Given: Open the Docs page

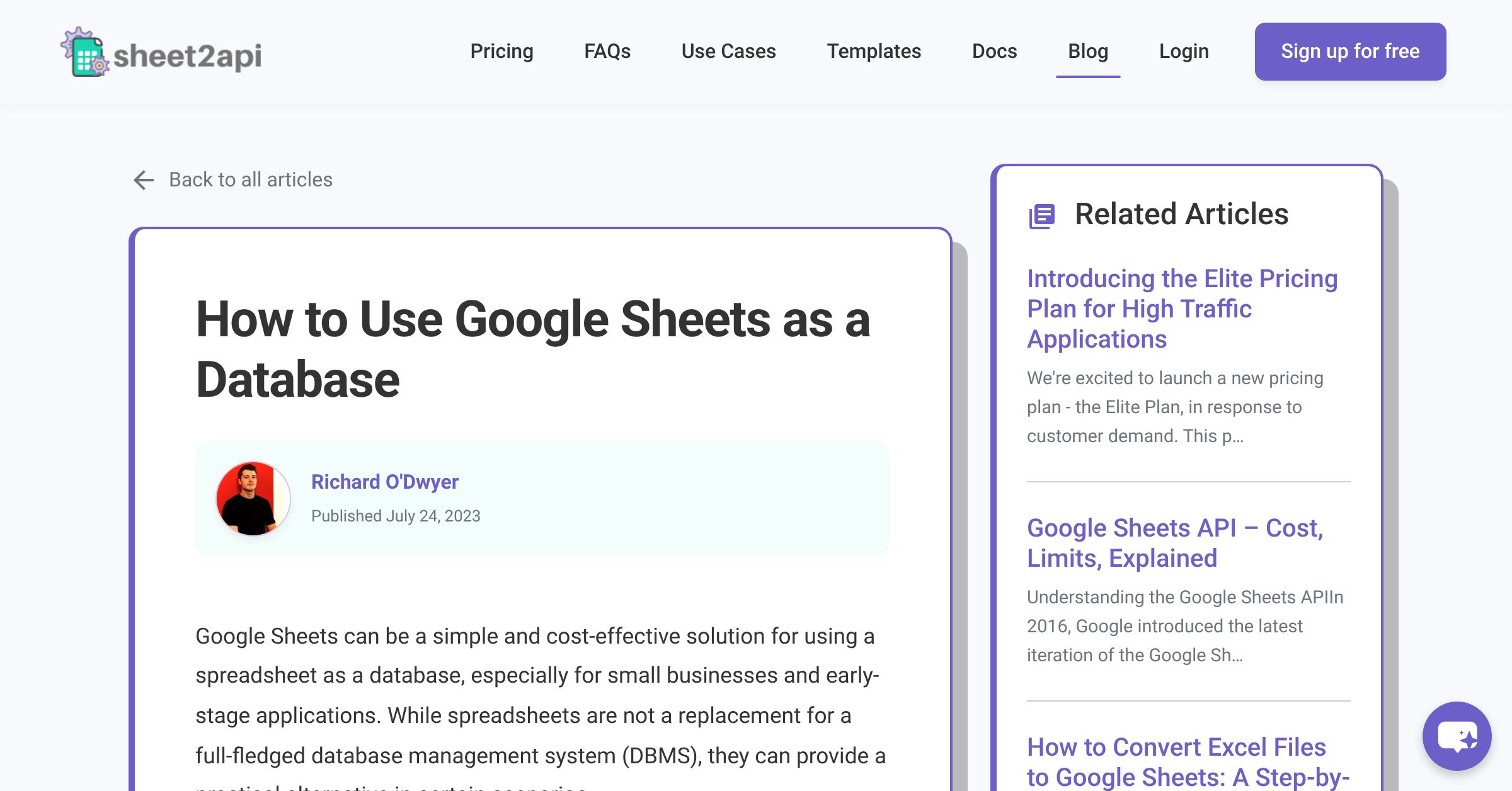Looking at the screenshot, I should pyautogui.click(x=994, y=51).
